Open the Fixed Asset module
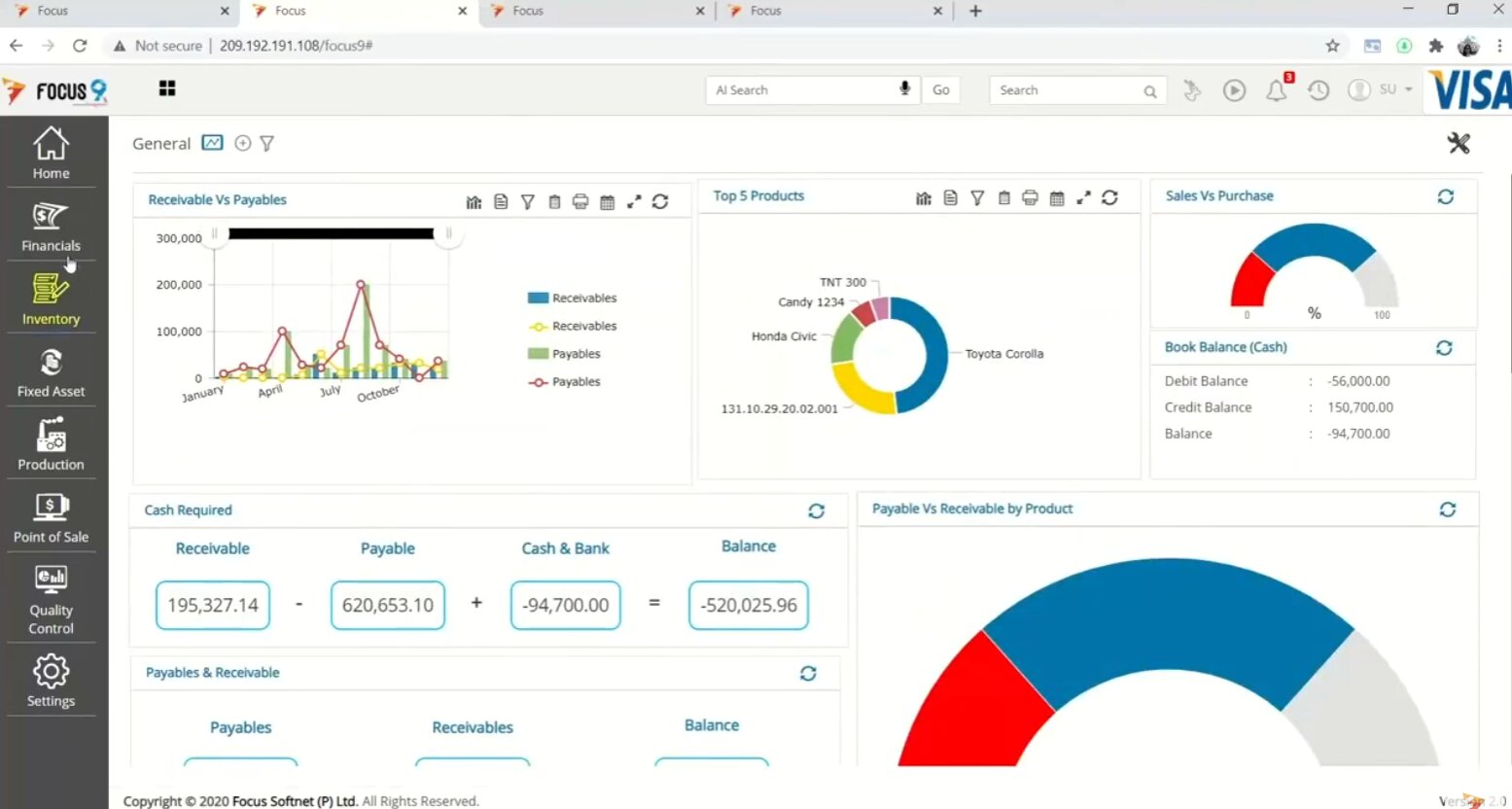The width and height of the screenshot is (1512, 809). 51,373
